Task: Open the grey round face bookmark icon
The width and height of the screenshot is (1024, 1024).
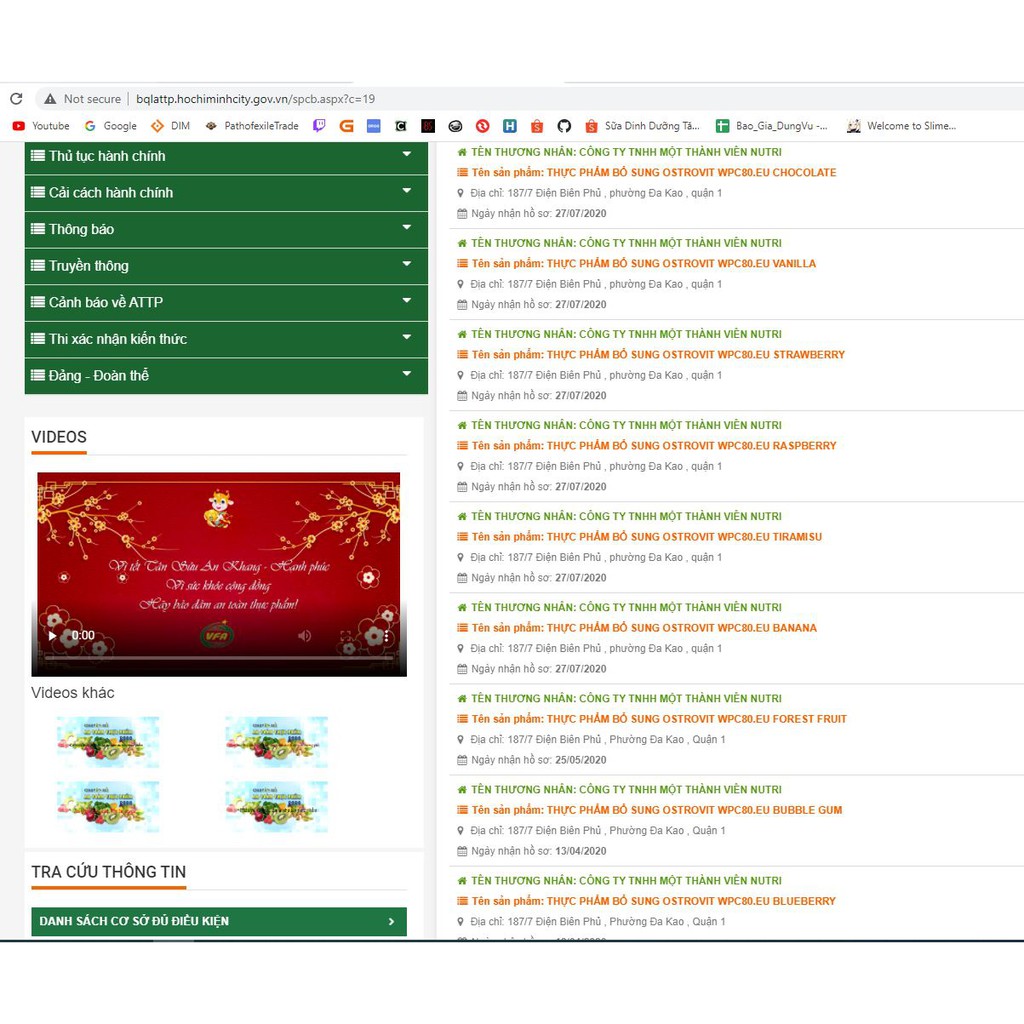Action: coord(455,126)
